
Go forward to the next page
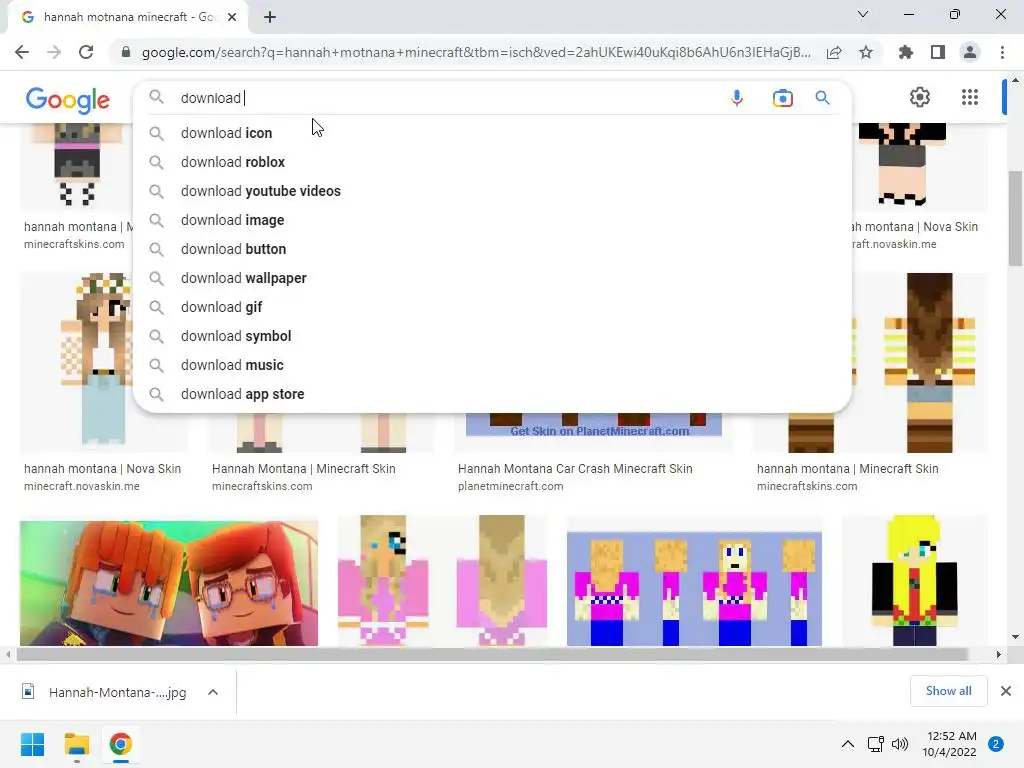click(x=54, y=52)
